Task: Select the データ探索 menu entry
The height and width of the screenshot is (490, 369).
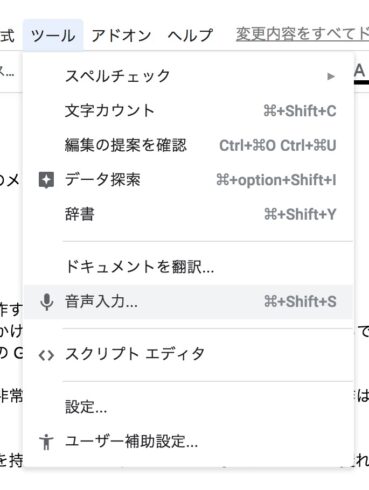Action: [x=188, y=180]
